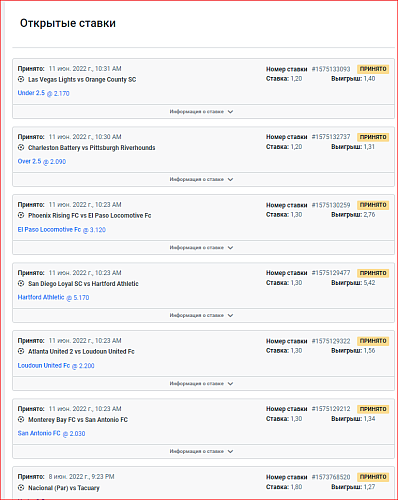Expand bet info under Monterey Bay FC bet
This screenshot has height=500, width=398.
tap(203, 451)
